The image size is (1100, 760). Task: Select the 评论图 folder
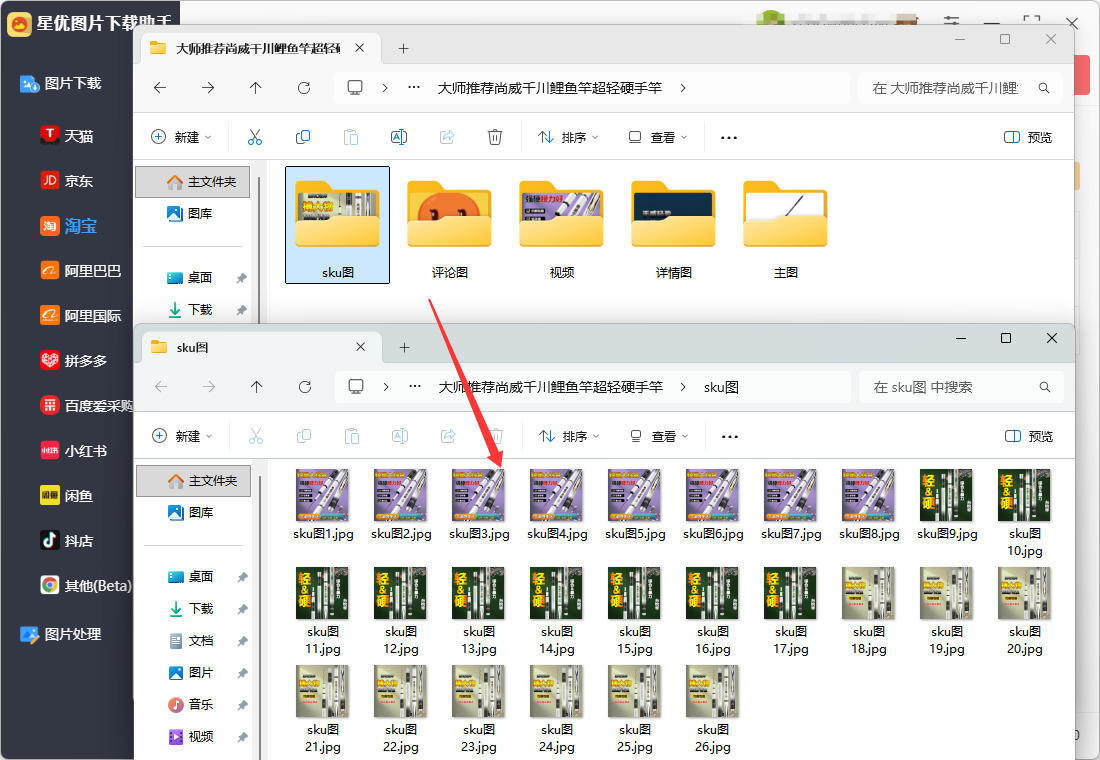[449, 227]
